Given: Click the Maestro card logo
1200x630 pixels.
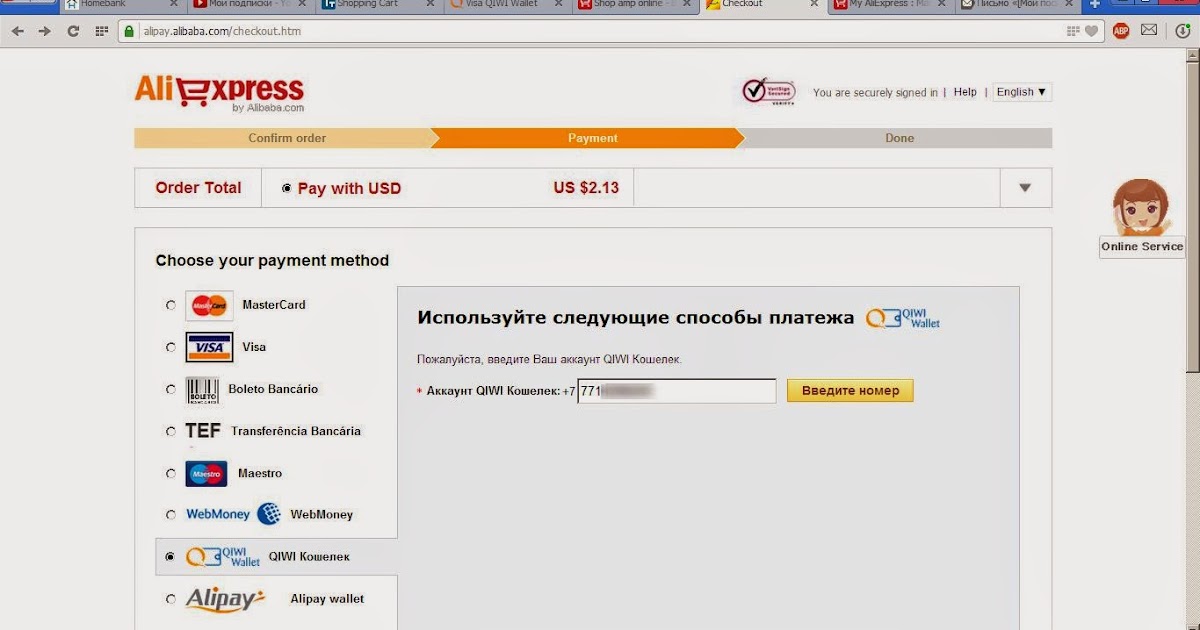Looking at the screenshot, I should (207, 473).
